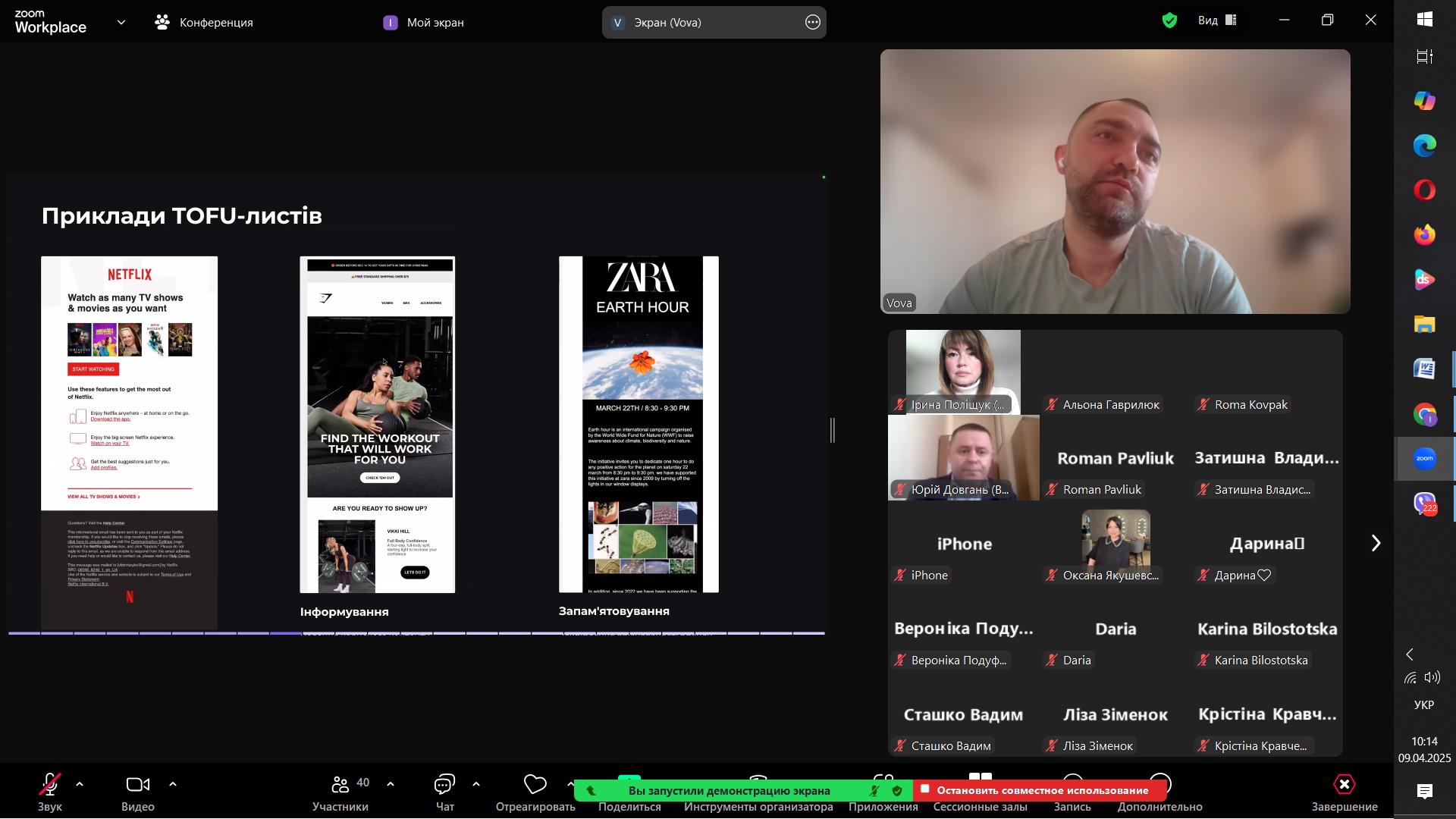This screenshot has height=819, width=1456.
Task: Expand video options arrow next to Видео
Action: pyautogui.click(x=173, y=784)
